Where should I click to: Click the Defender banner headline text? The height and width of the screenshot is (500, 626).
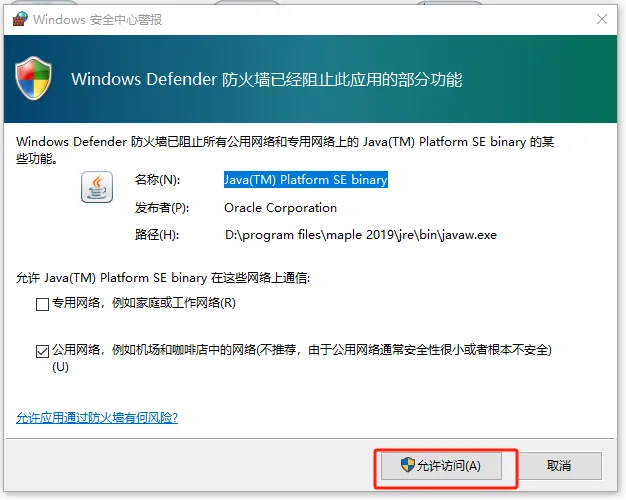pos(267,79)
